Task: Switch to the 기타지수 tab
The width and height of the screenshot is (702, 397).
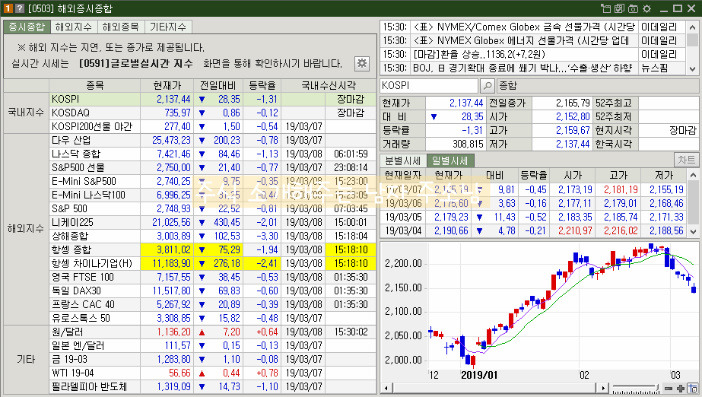Action: click(168, 27)
